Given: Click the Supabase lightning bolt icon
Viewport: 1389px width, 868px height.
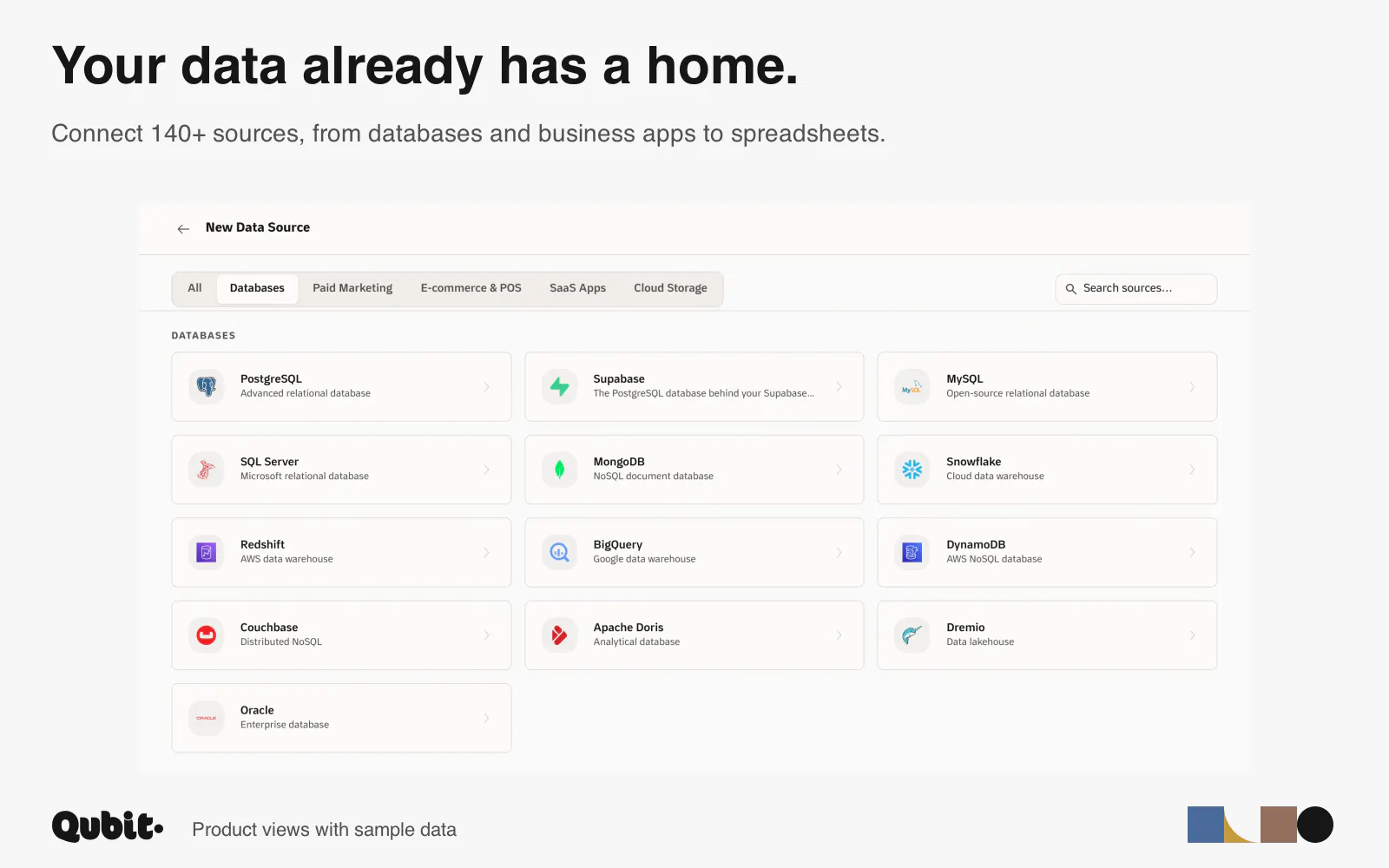Looking at the screenshot, I should coord(560,386).
